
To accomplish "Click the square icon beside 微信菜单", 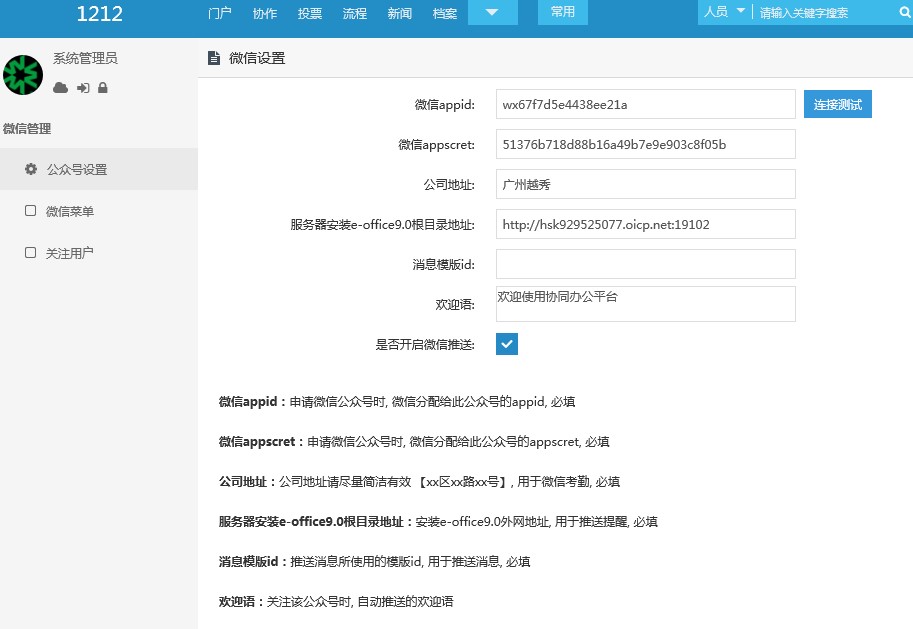I will click(x=31, y=211).
